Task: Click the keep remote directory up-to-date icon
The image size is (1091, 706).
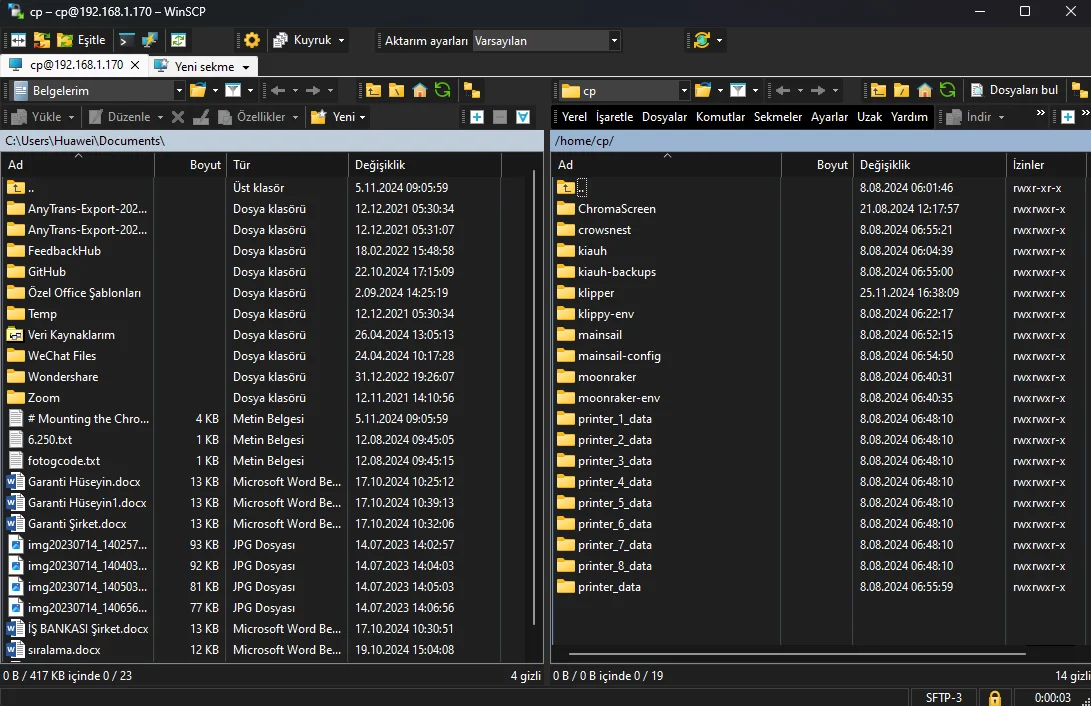Action: [x=179, y=40]
